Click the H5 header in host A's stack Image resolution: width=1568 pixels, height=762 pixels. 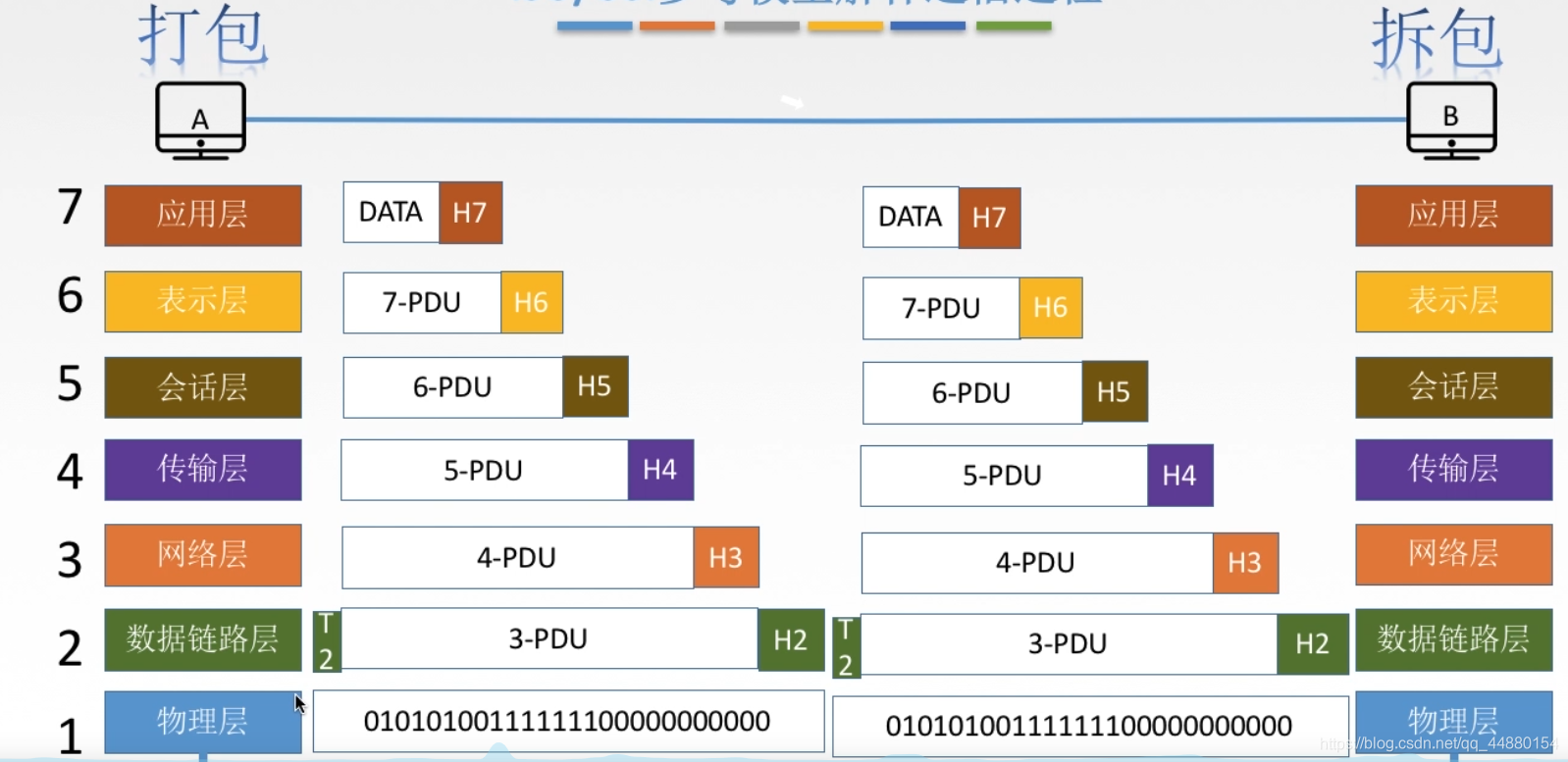tap(596, 386)
